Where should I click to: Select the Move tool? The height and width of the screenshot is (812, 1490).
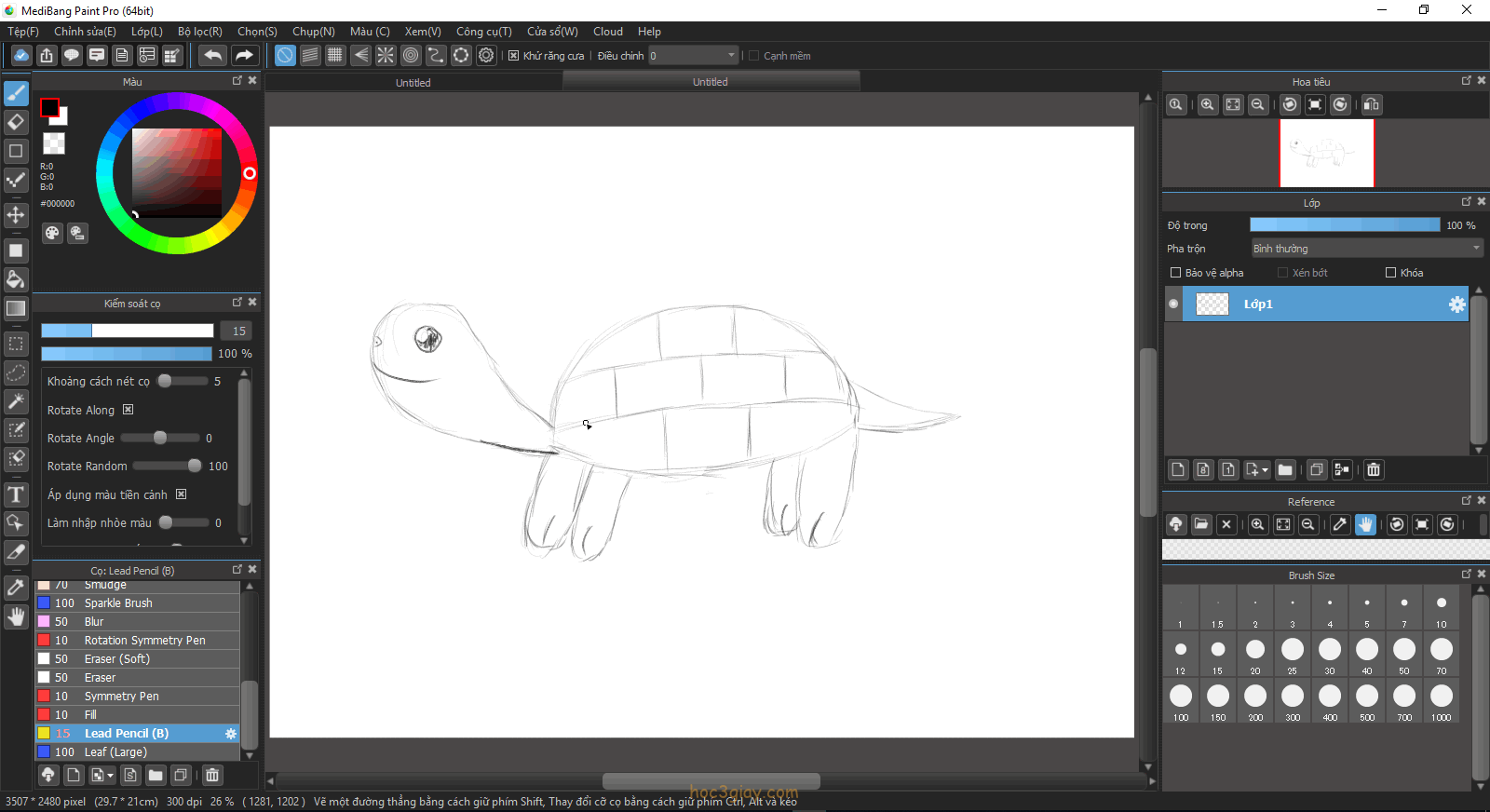pos(16,215)
